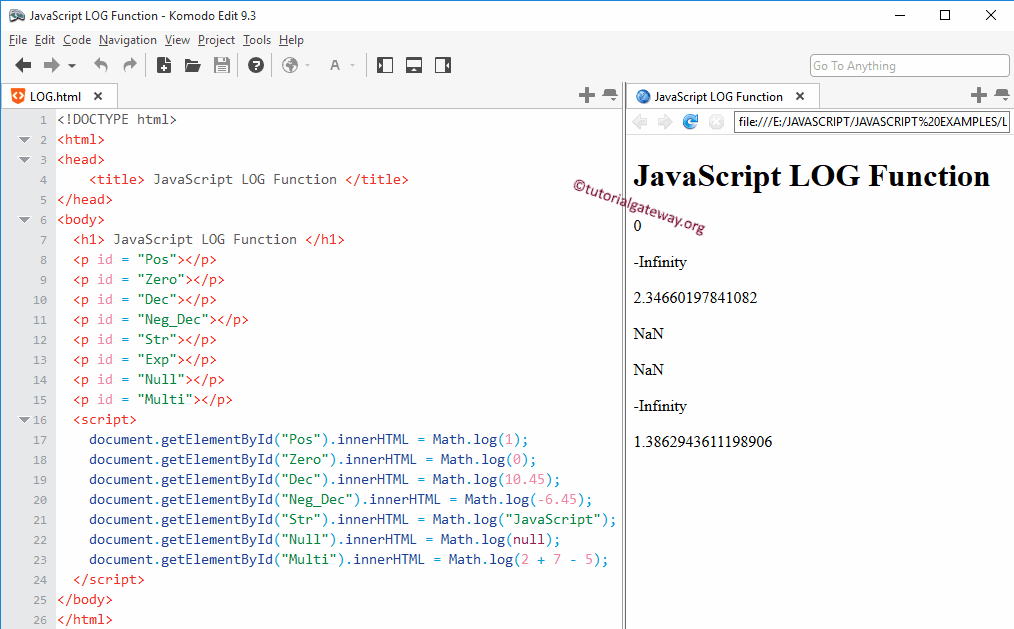Close the JavaScript LOG Function preview tab
The width and height of the screenshot is (1014, 629).
point(799,96)
